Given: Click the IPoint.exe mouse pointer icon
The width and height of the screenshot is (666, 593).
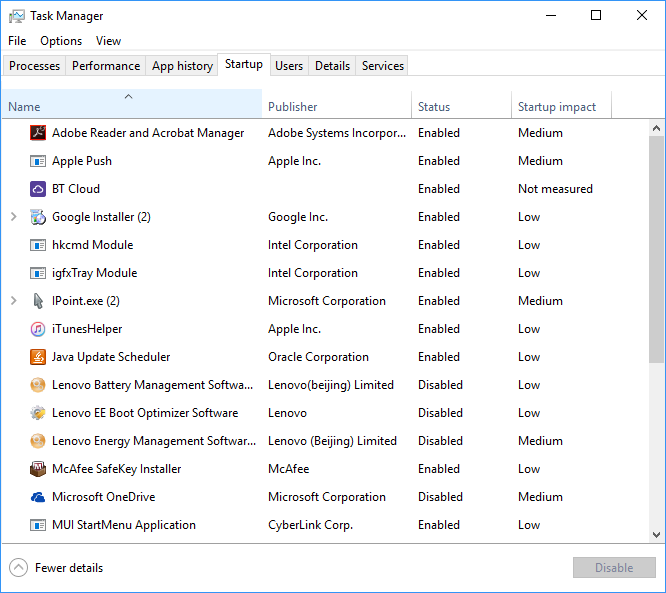Looking at the screenshot, I should (x=38, y=301).
